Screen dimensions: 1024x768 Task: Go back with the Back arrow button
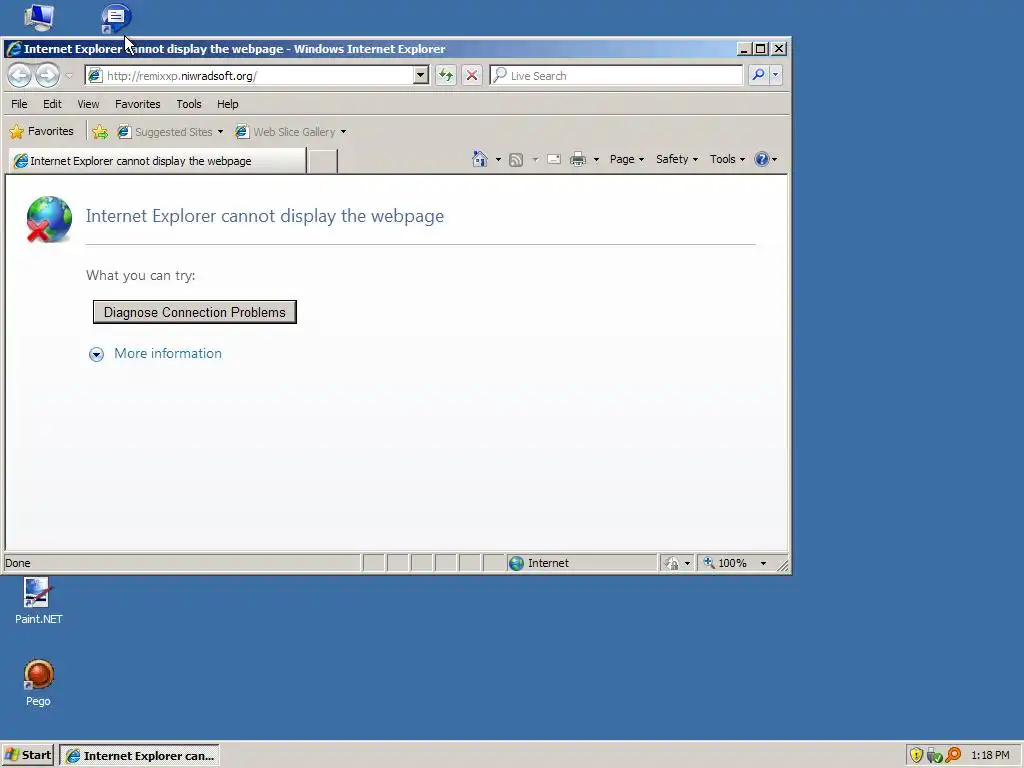pyautogui.click(x=20, y=76)
